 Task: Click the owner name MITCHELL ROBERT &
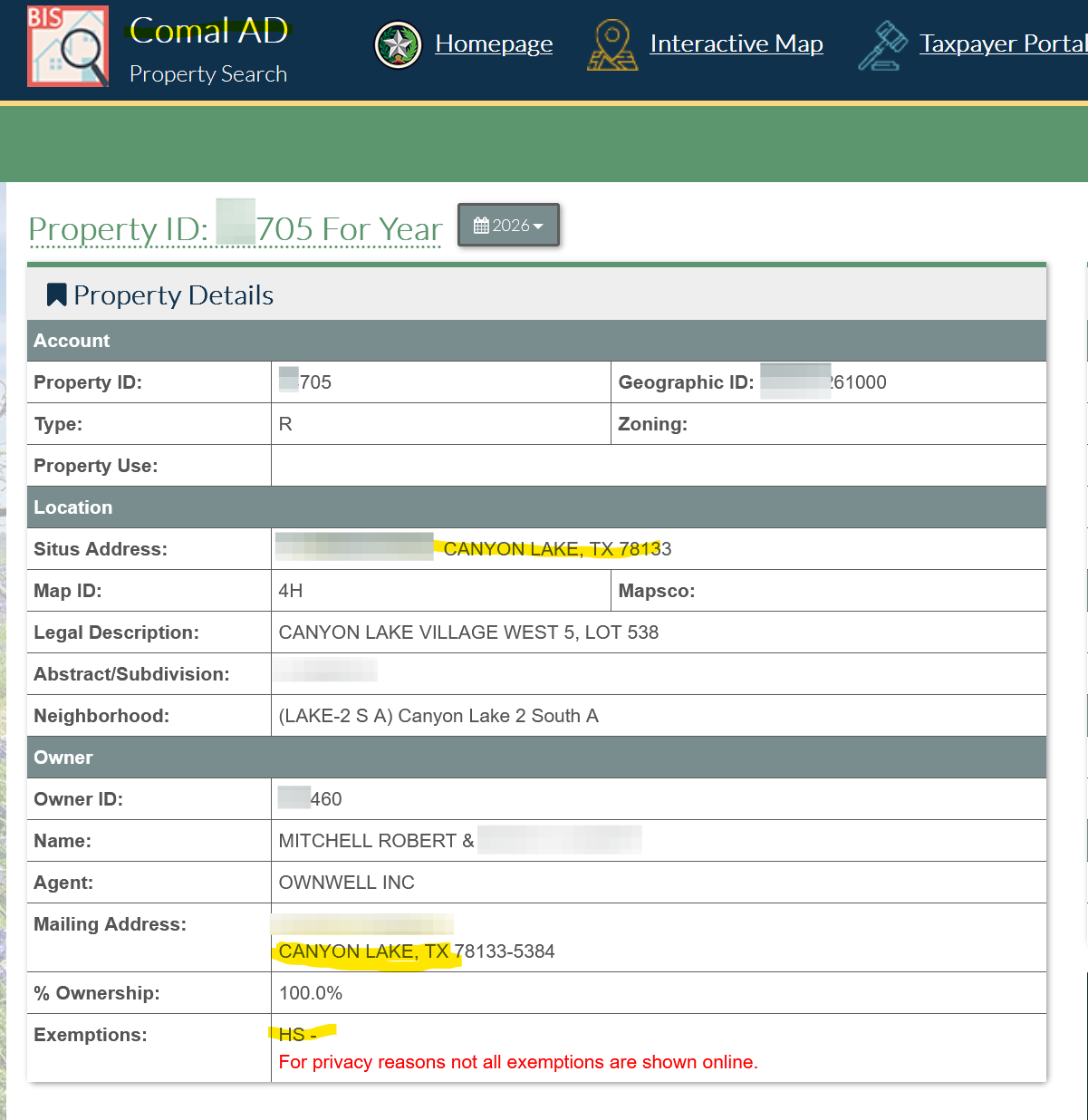tap(377, 841)
